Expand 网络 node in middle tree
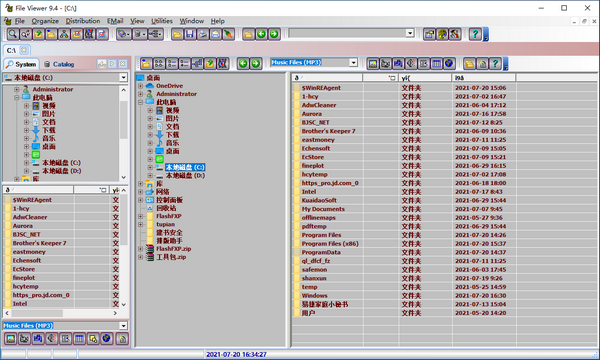 [x=140, y=192]
